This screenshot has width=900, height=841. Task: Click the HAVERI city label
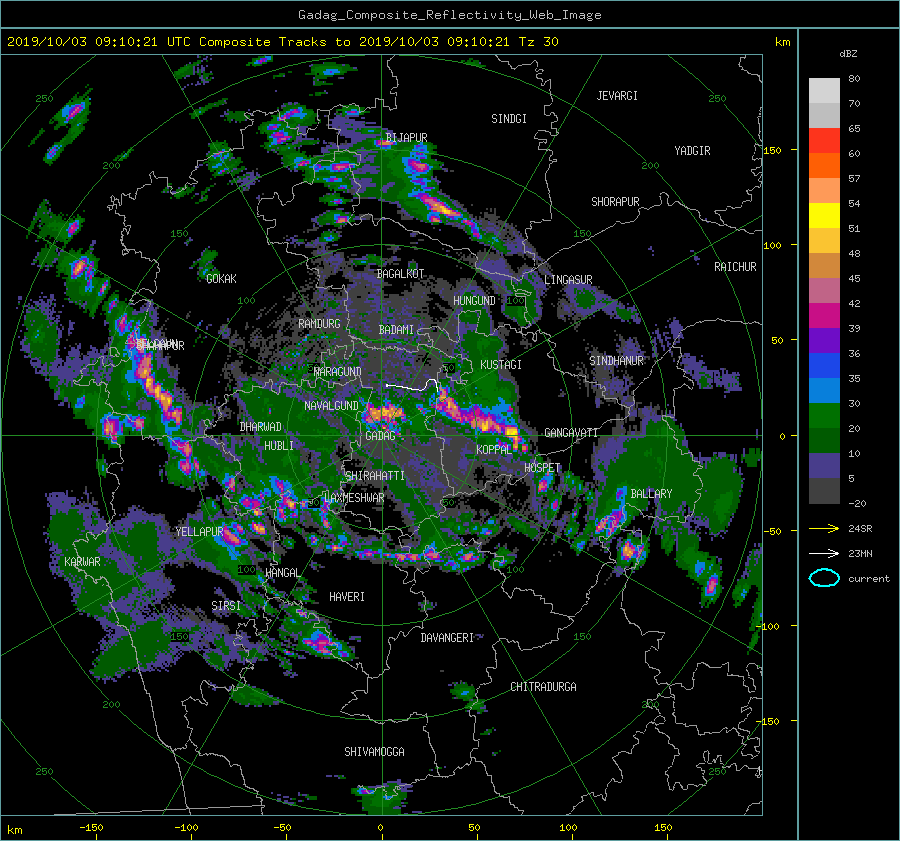[x=347, y=597]
